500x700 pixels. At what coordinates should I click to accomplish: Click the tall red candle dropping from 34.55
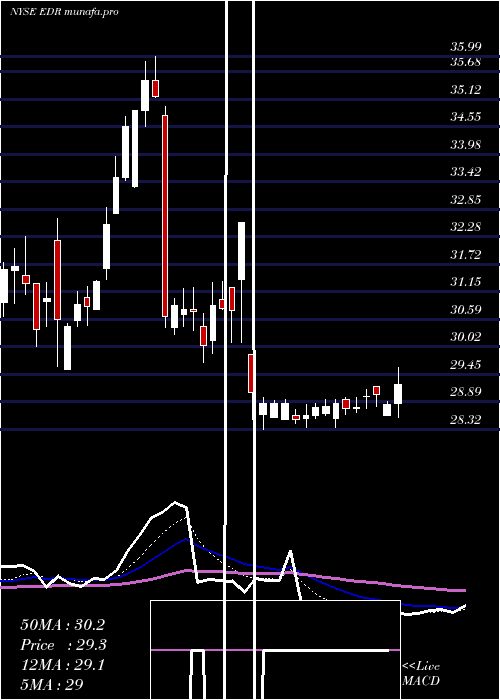[x=165, y=216]
